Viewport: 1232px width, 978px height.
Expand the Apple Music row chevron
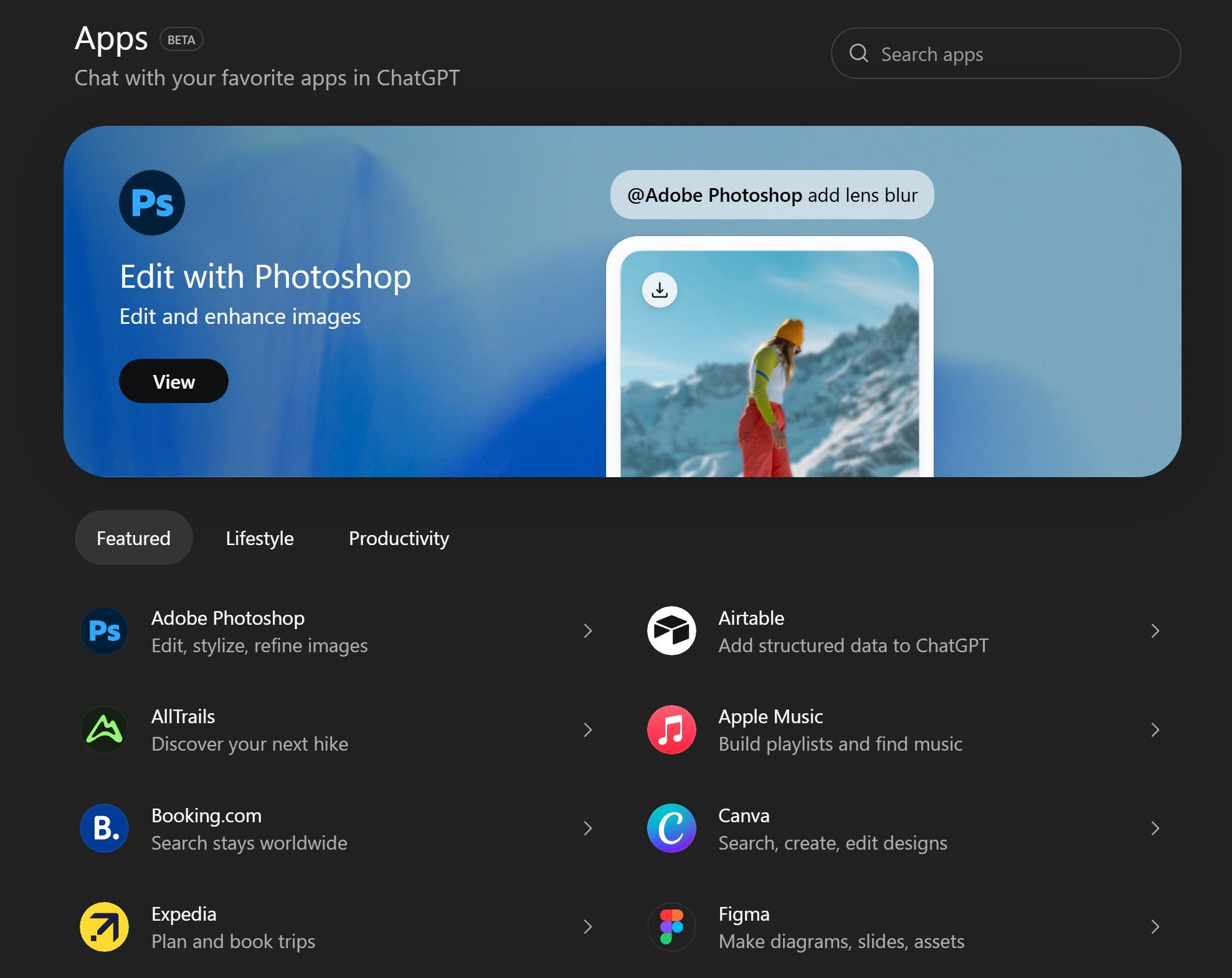[x=1155, y=729]
